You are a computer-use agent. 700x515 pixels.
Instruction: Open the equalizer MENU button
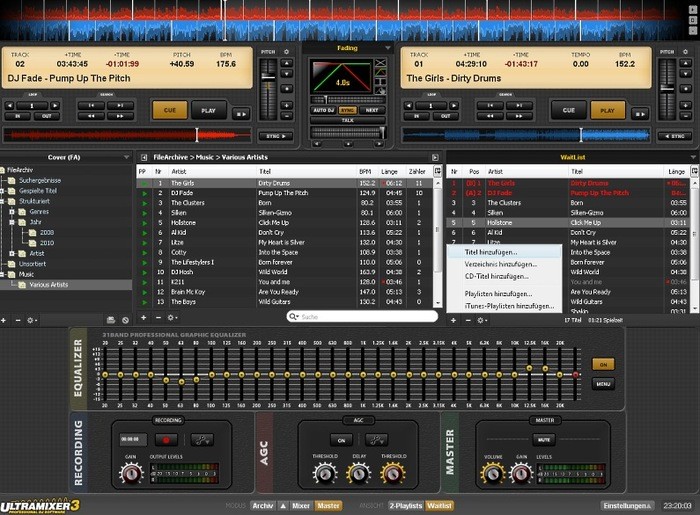pyautogui.click(x=603, y=384)
